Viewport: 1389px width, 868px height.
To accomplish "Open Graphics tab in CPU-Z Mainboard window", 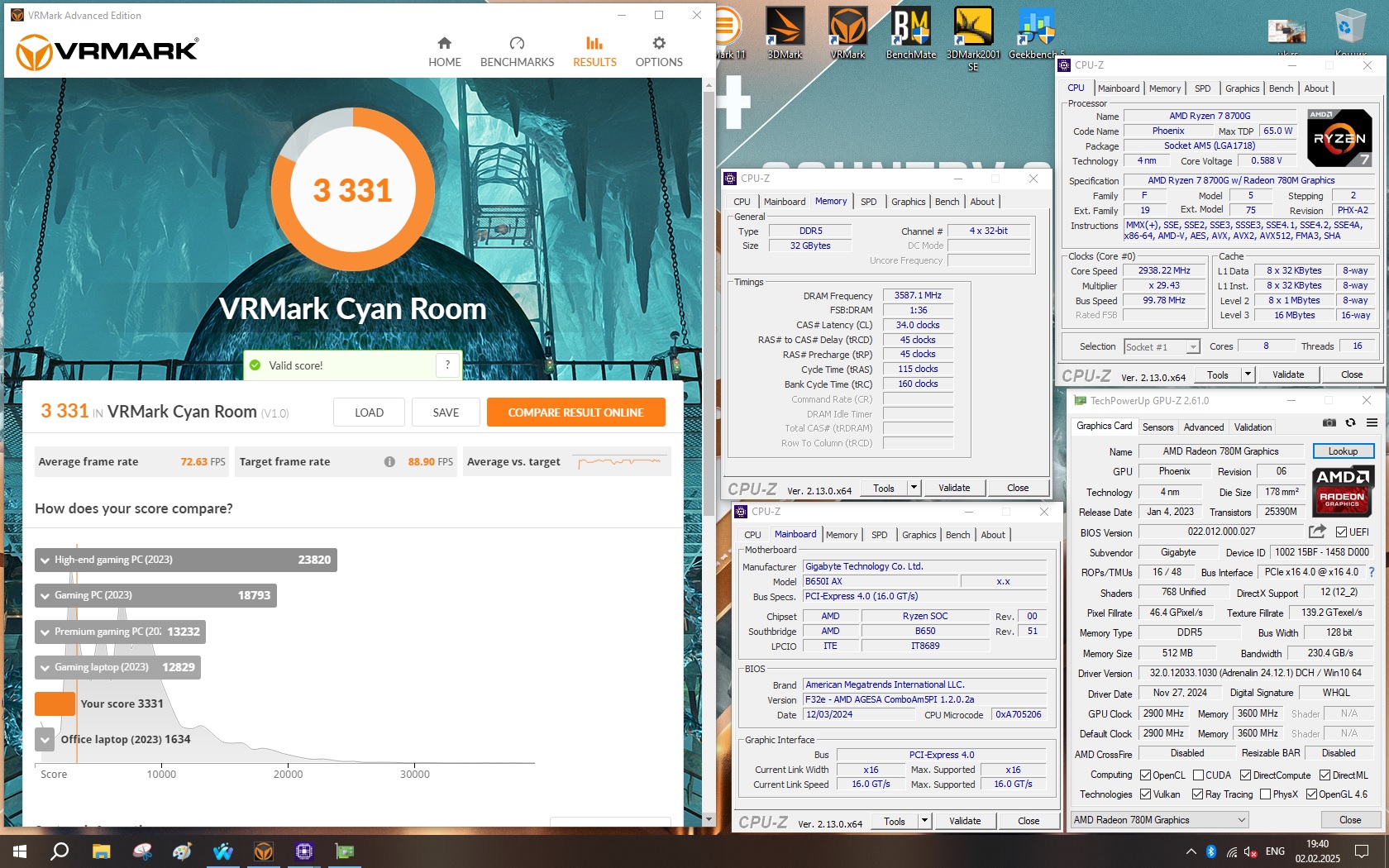I will click(919, 535).
